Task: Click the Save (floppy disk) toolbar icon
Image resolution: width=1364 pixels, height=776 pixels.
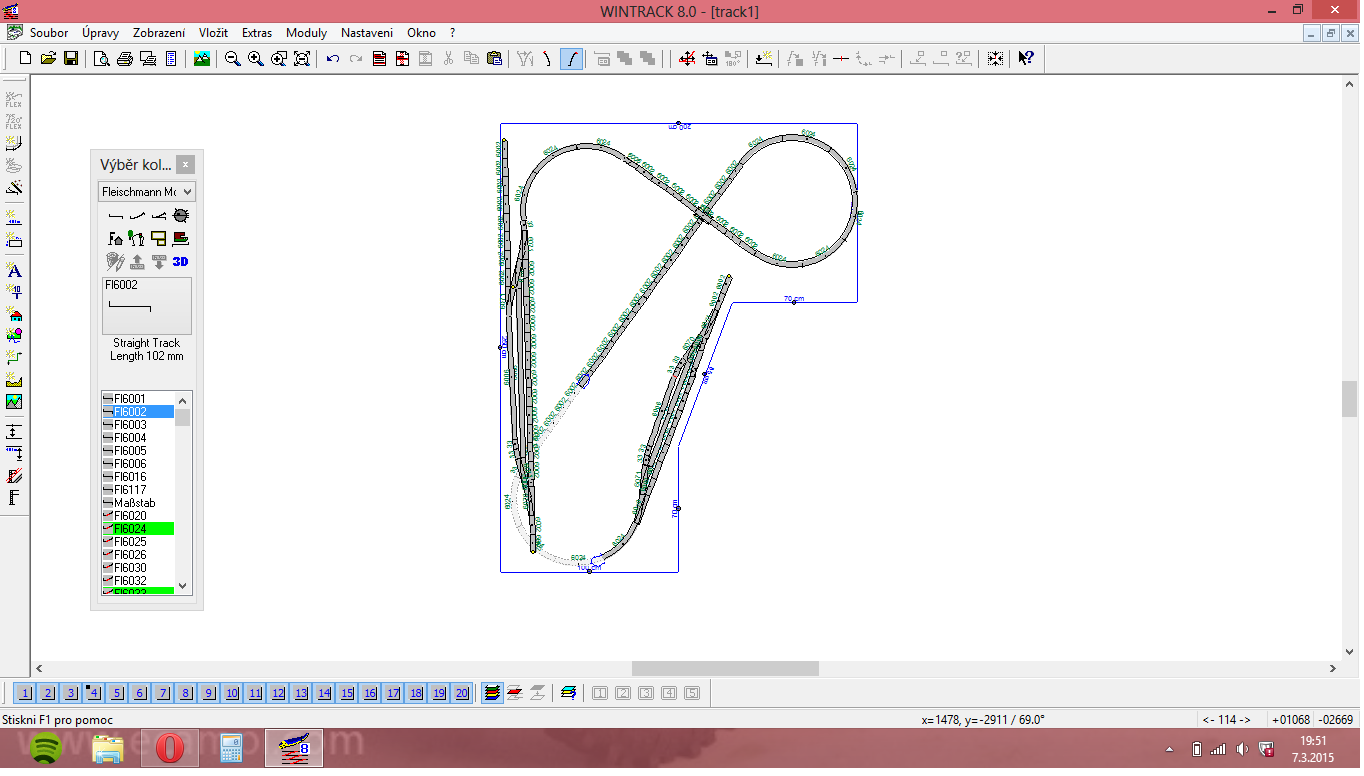Action: pos(71,59)
